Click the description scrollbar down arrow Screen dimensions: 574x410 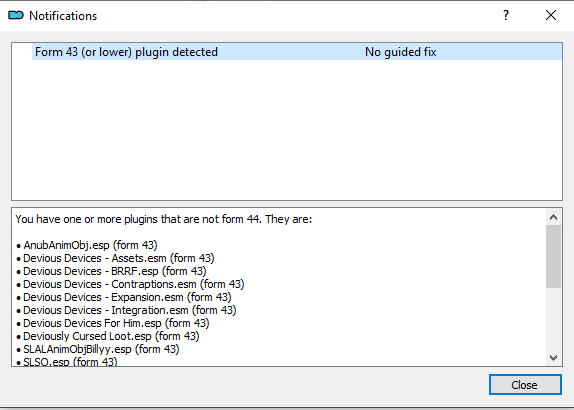[x=553, y=357]
